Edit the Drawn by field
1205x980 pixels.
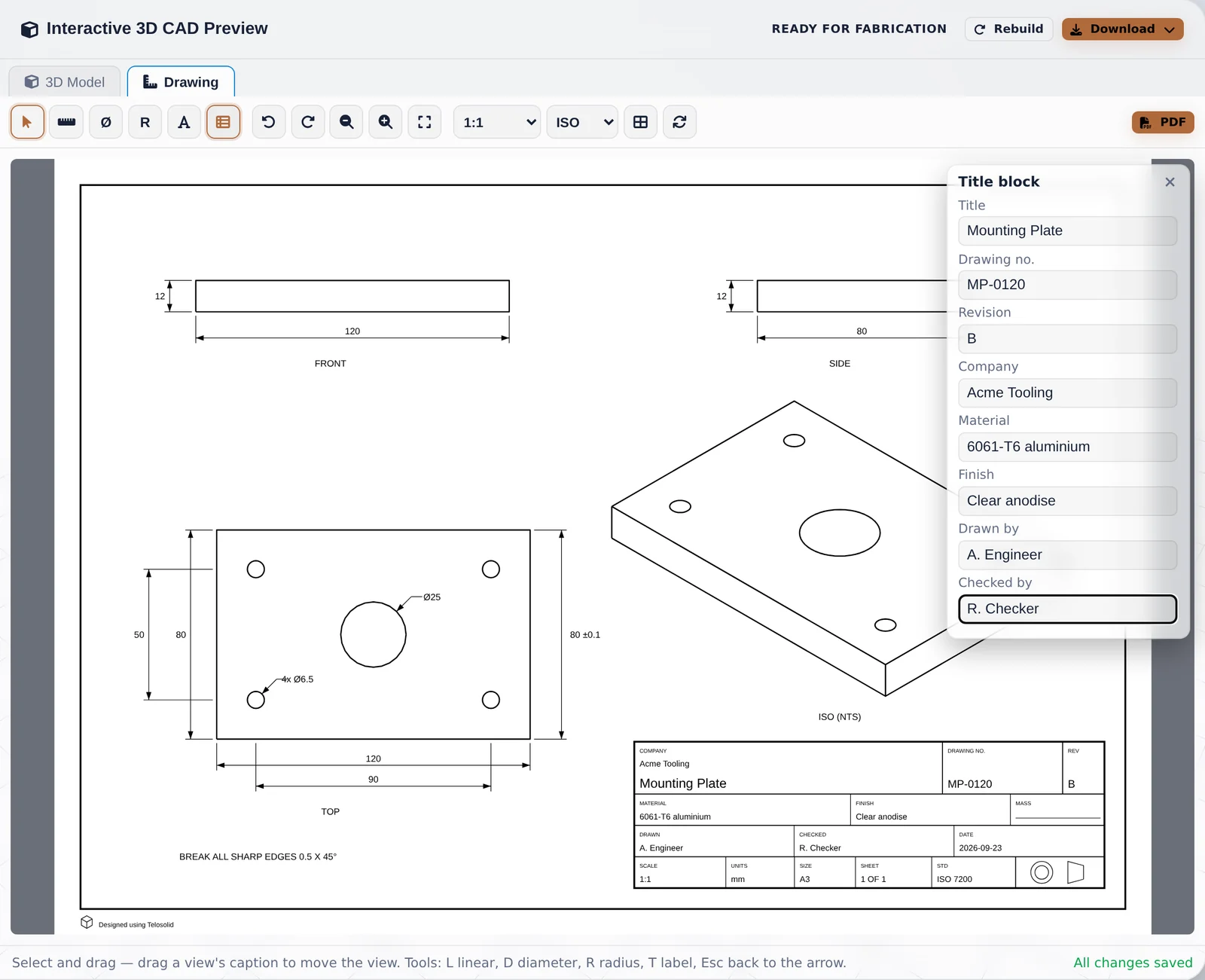coord(1067,554)
